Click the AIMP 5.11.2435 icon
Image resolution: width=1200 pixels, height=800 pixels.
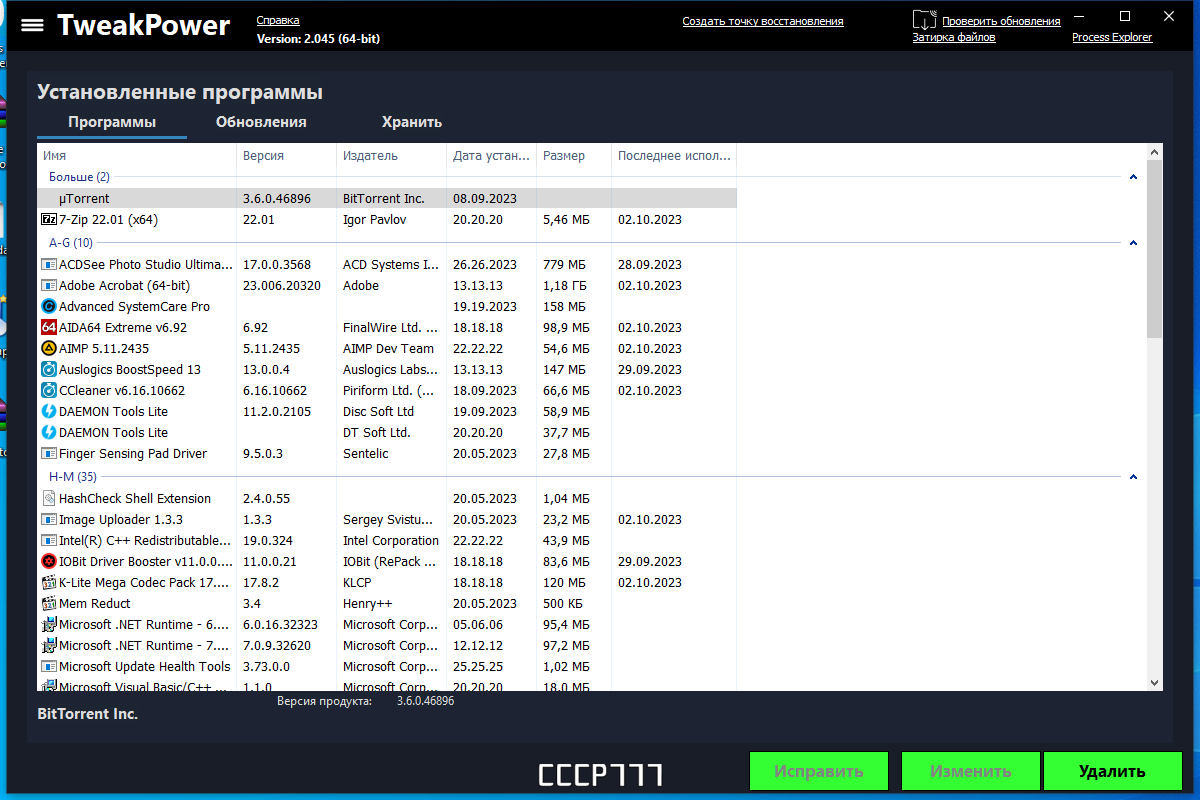[49, 349]
